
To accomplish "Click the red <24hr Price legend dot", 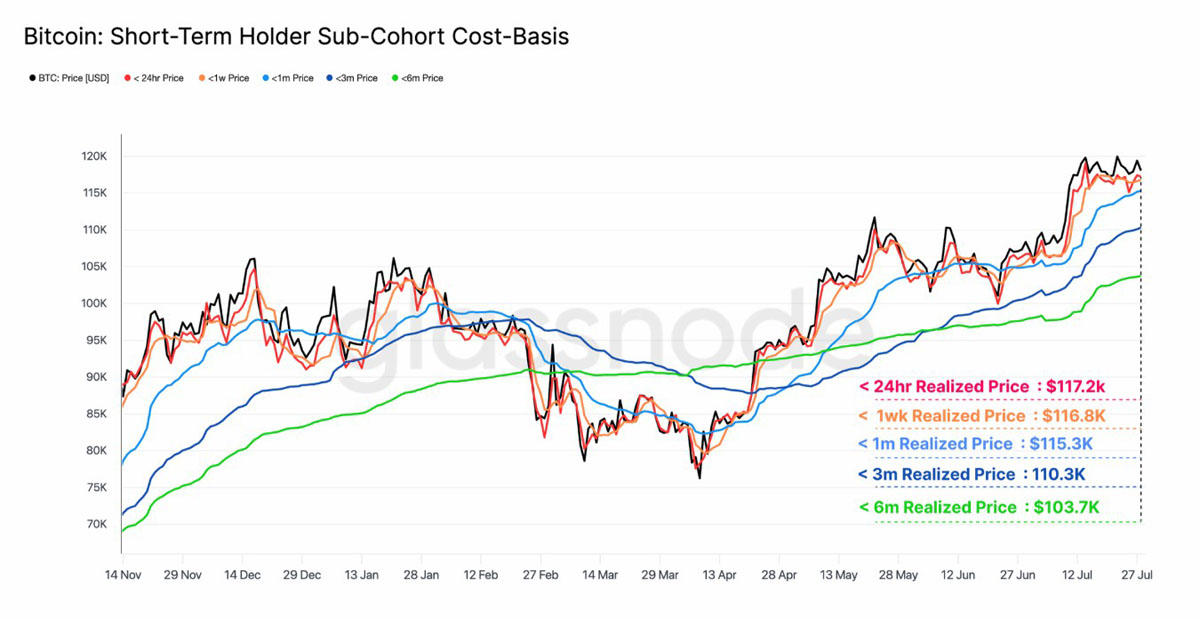I will [x=127, y=78].
